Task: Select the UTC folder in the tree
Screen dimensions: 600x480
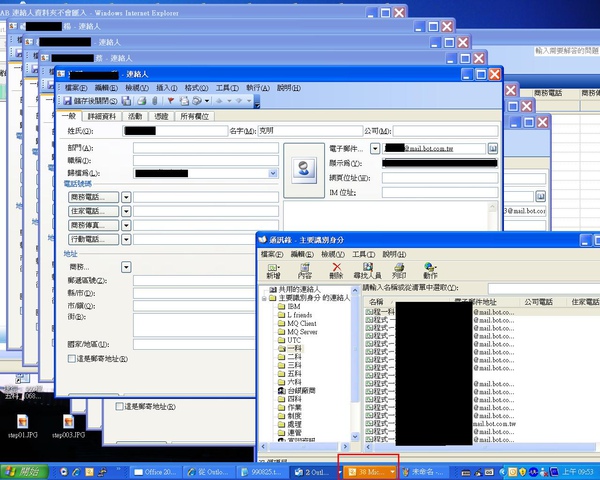Action: [290, 340]
